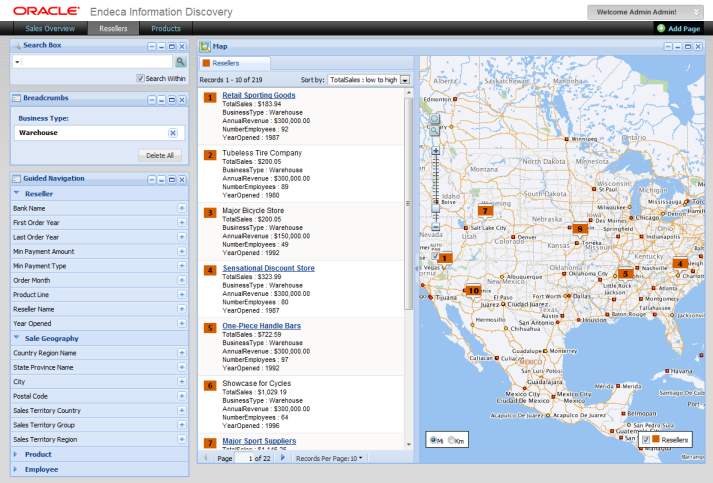Click the Major Bicycle Store record title
Viewport: 713px width, 483px height.
click(253, 211)
